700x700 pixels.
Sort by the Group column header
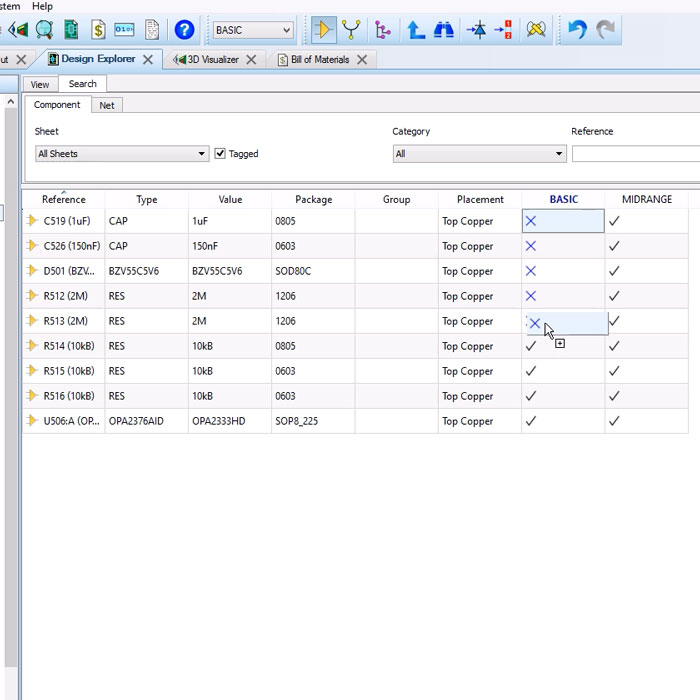[x=396, y=199]
